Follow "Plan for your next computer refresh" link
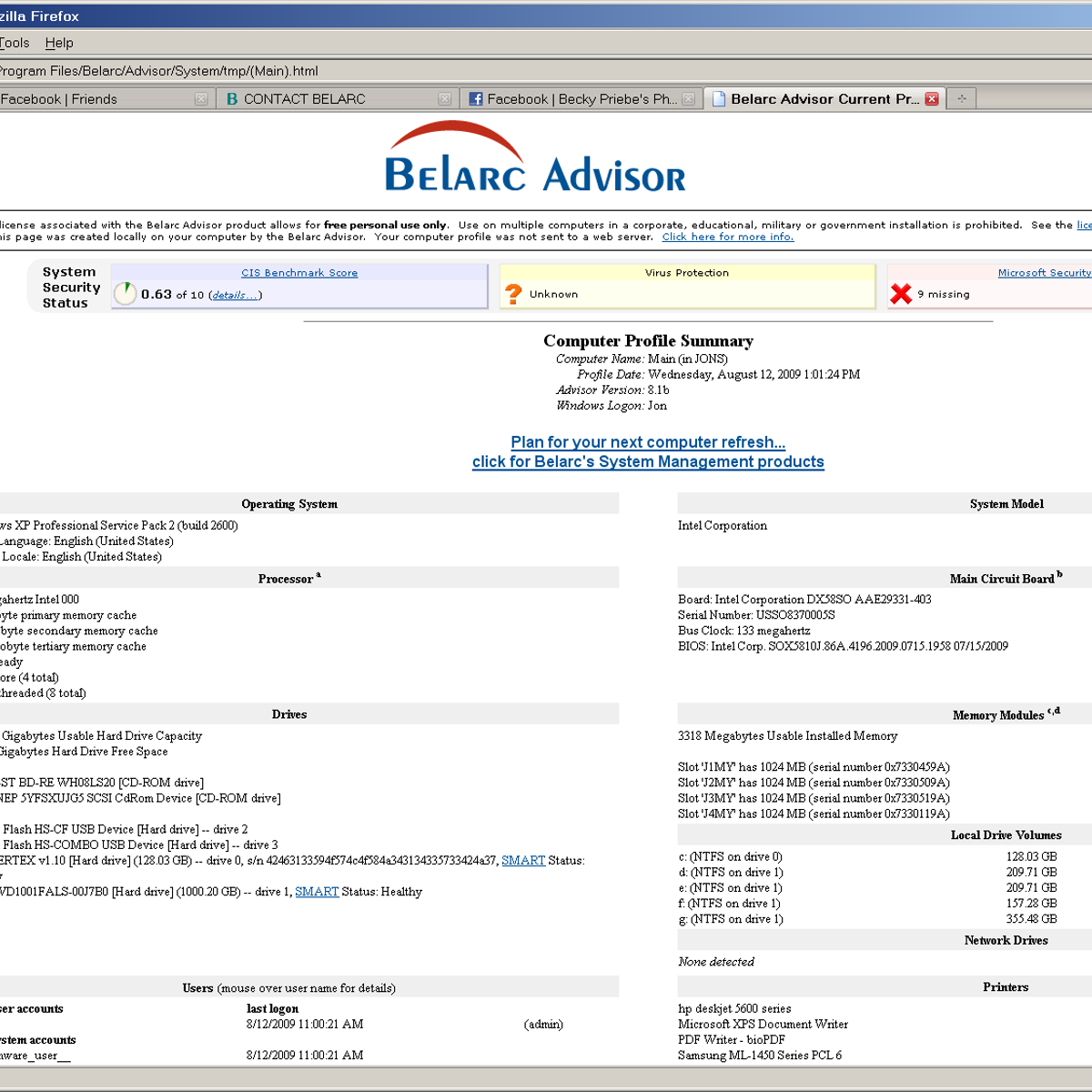 tap(647, 442)
